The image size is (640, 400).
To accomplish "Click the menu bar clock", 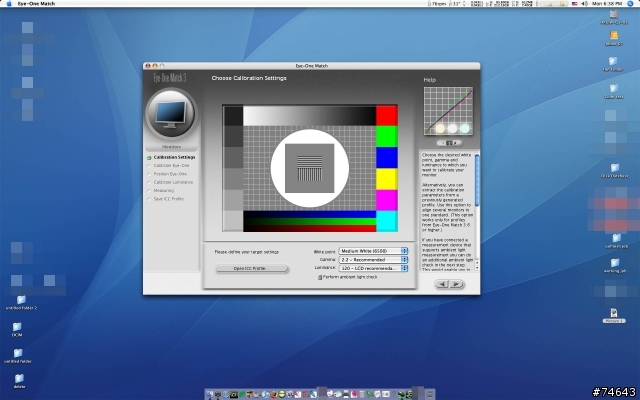I will (607, 3).
